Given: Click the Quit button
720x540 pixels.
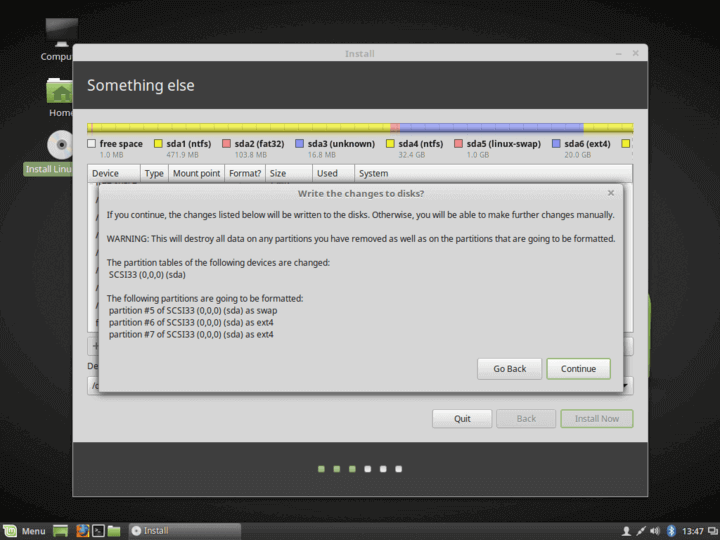Looking at the screenshot, I should coord(461,418).
